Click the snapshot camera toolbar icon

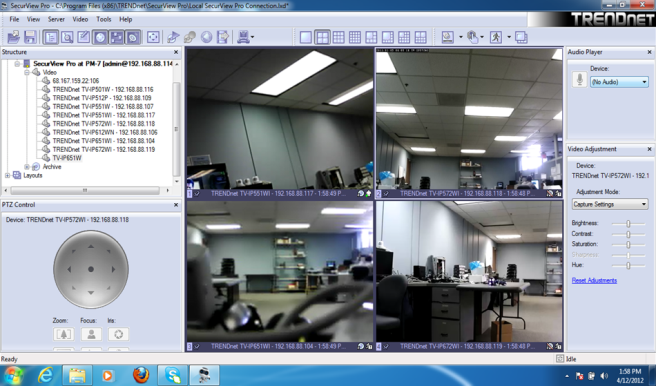[448, 37]
